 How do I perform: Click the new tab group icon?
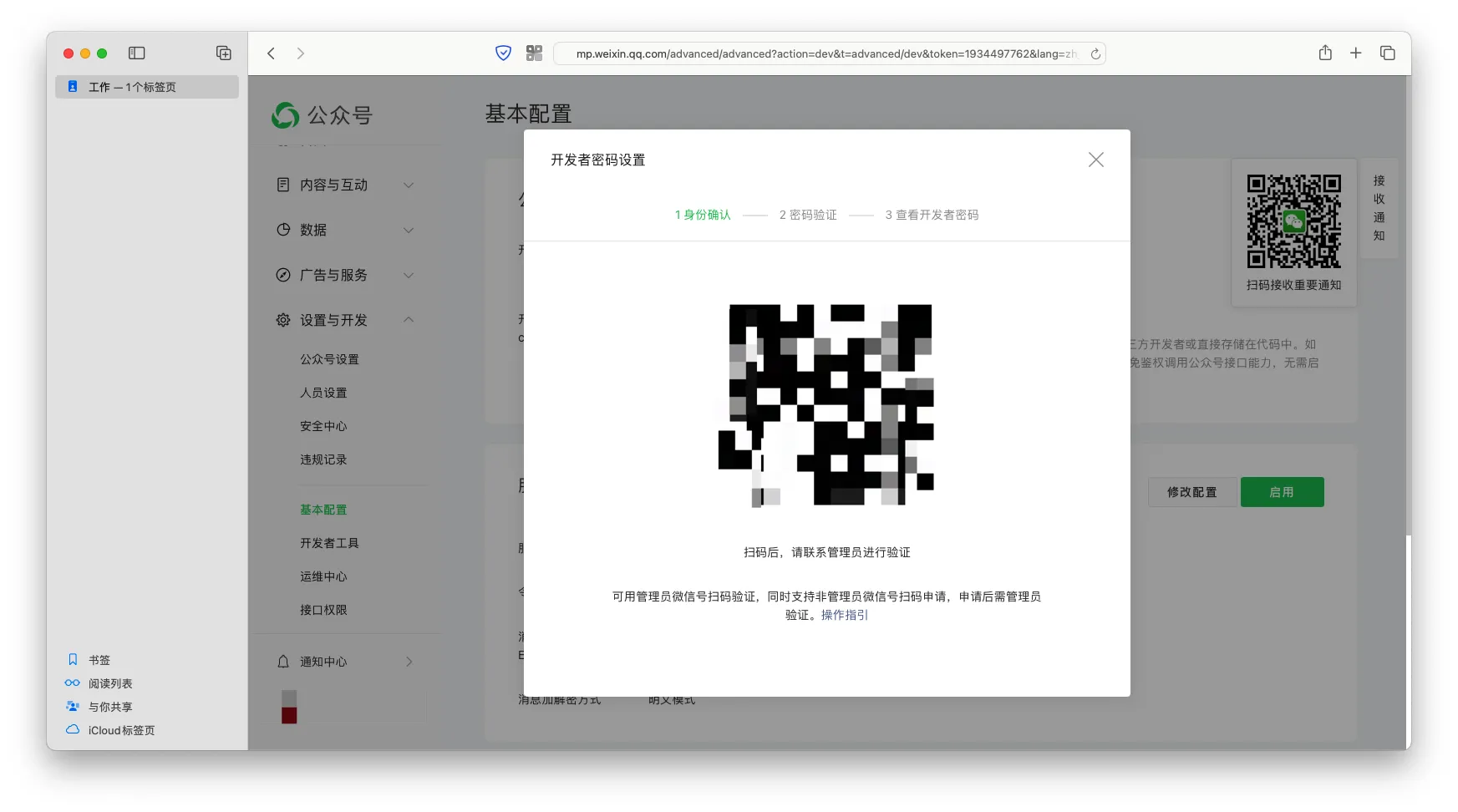pos(224,53)
